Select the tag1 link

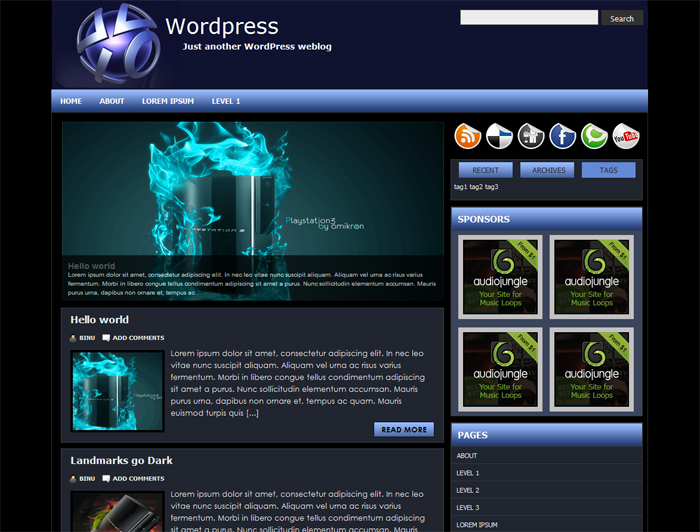[x=460, y=187]
